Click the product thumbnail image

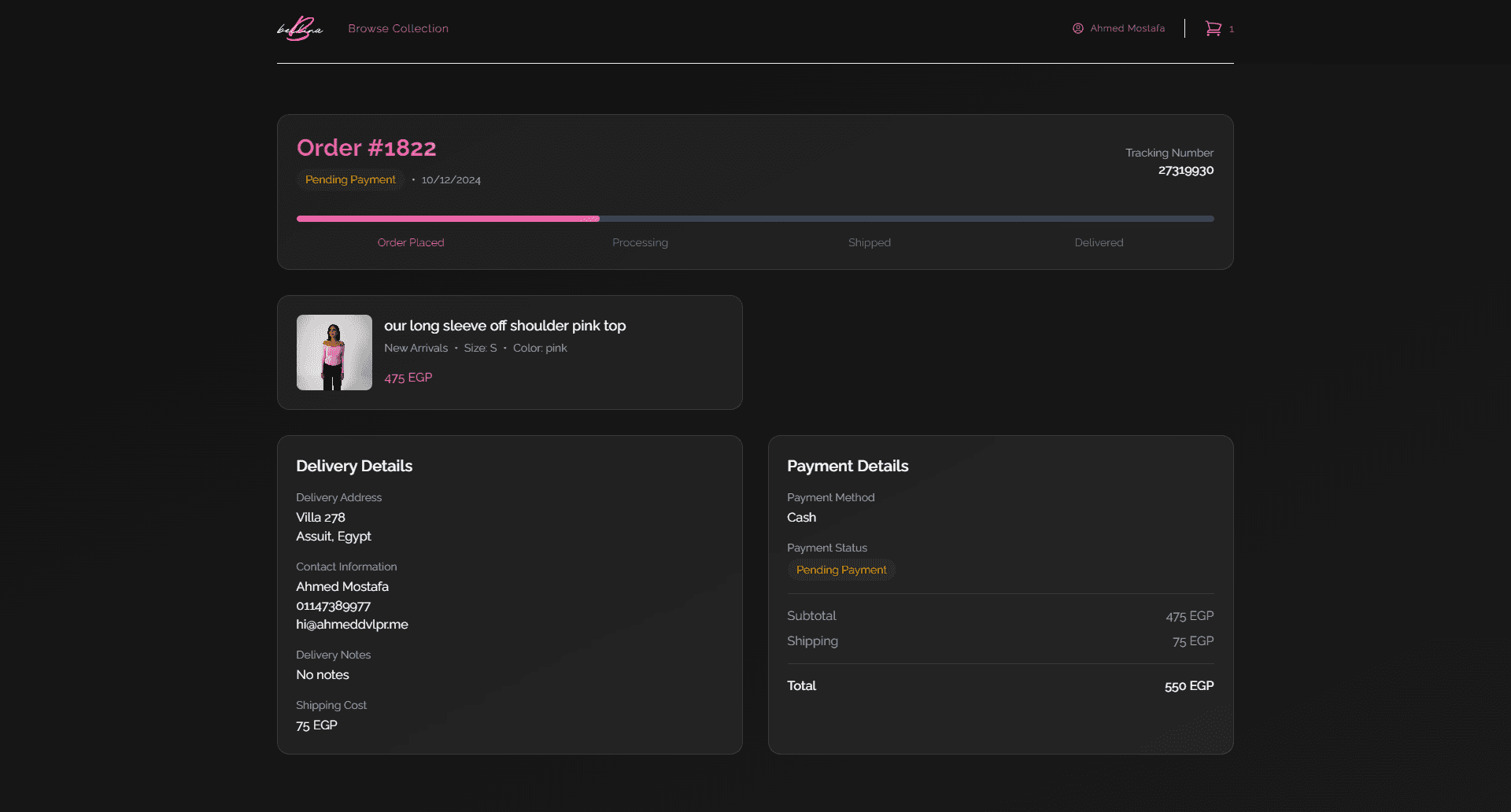[334, 352]
